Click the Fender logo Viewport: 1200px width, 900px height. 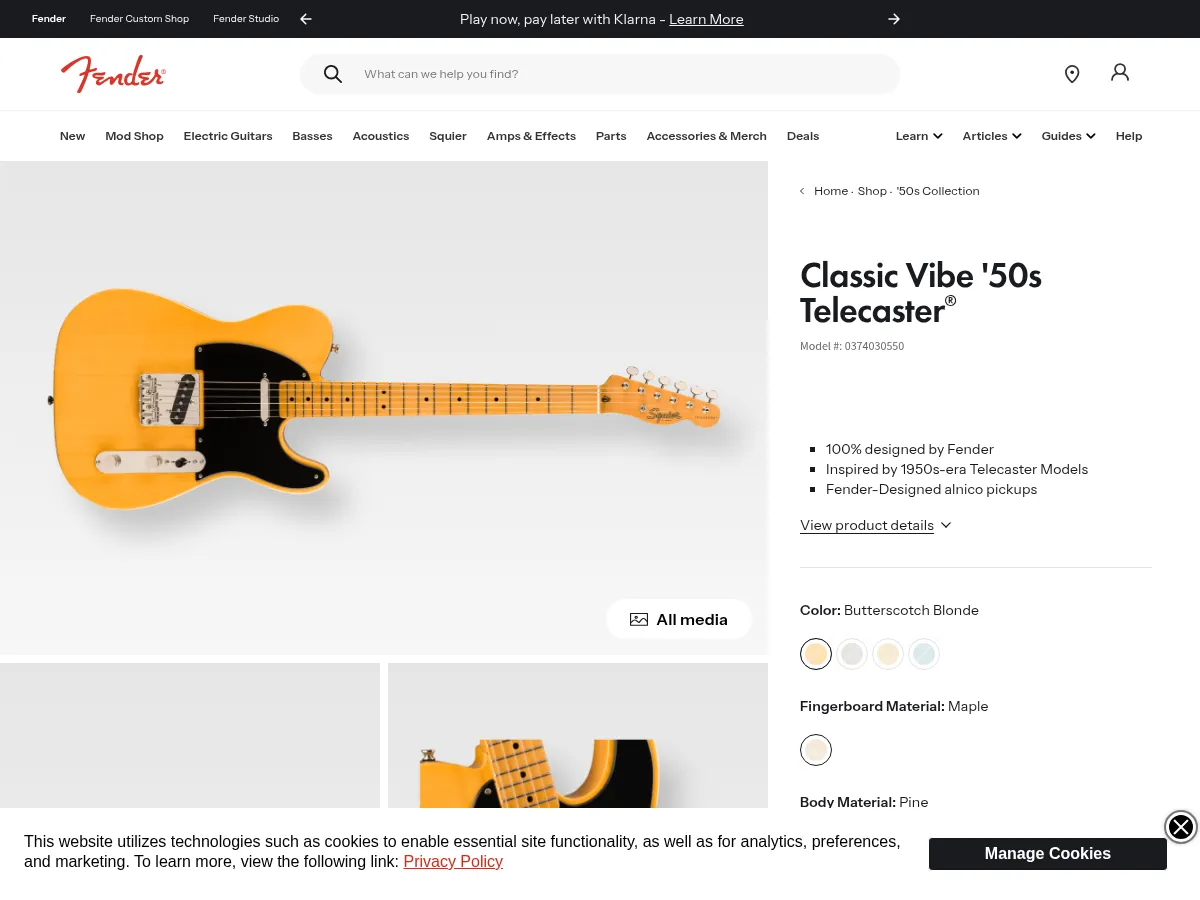[113, 74]
